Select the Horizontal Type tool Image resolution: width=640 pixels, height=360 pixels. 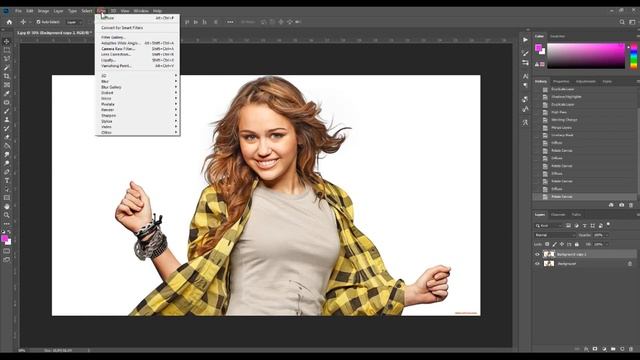(7, 180)
